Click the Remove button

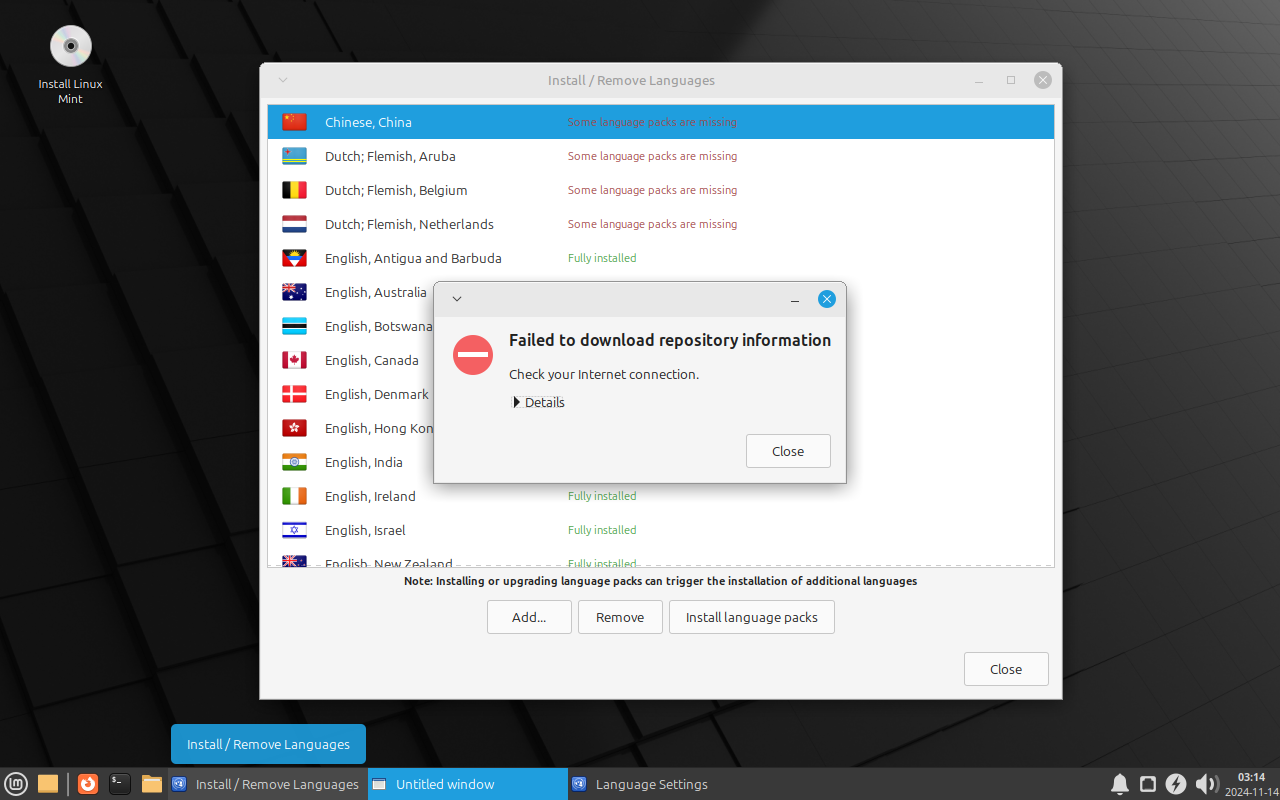pyautogui.click(x=620, y=617)
